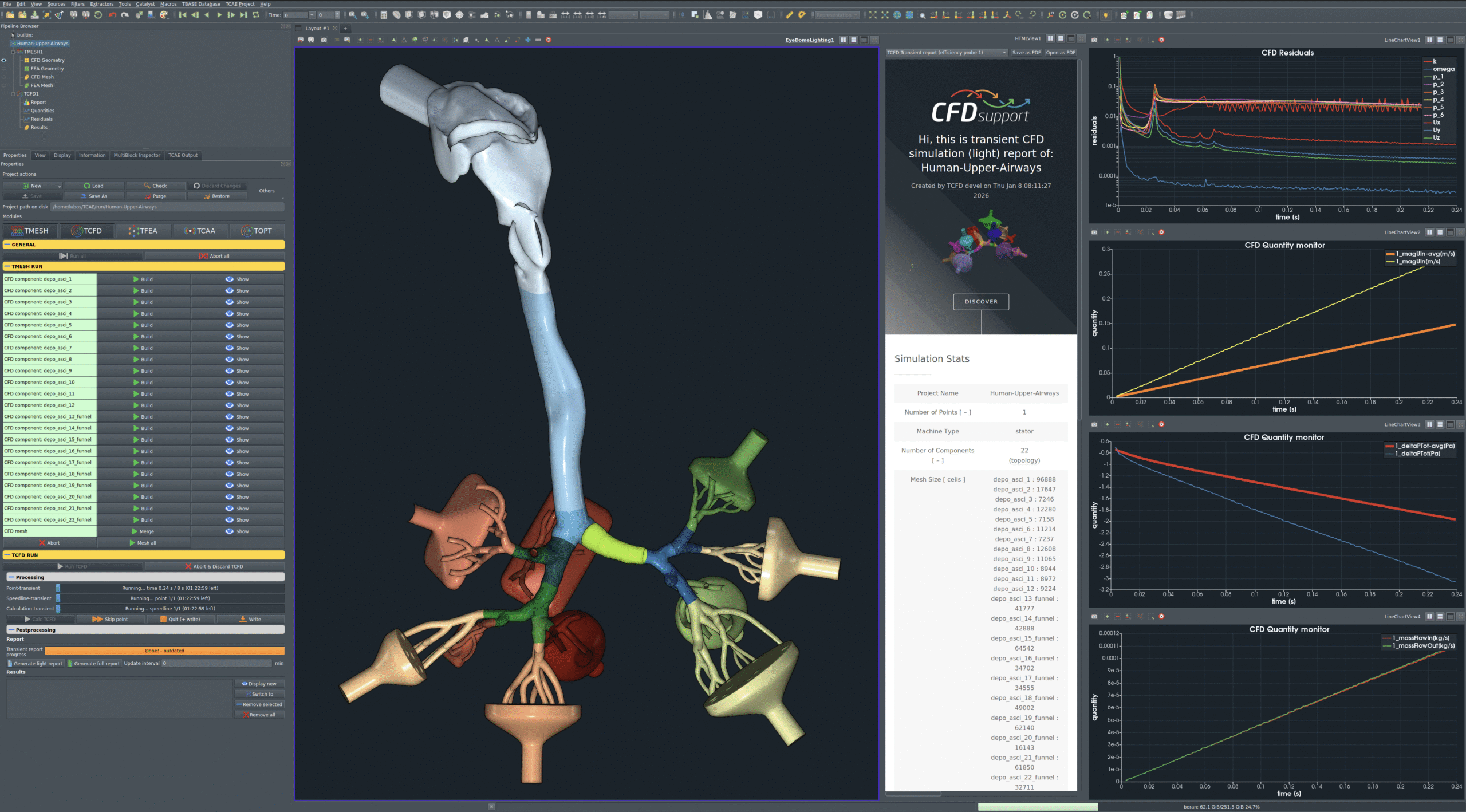Open the TCAE Project menu
The image size is (1466, 812).
[x=239, y=4]
